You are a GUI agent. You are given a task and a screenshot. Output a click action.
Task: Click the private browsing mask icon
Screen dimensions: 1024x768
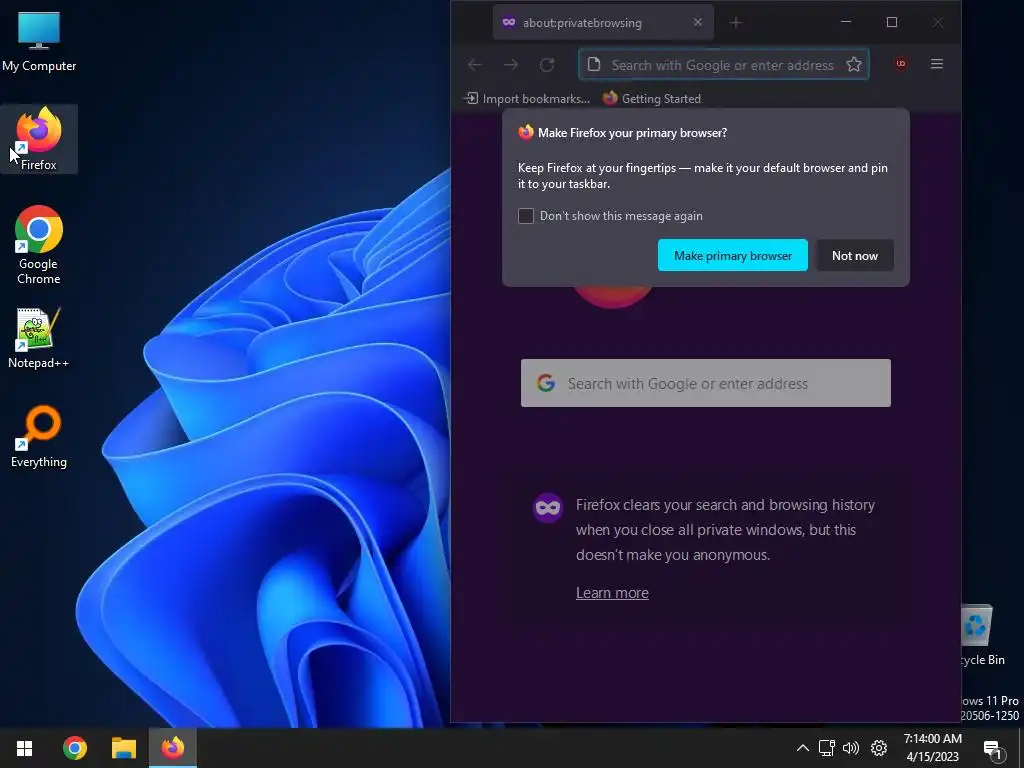pos(548,507)
